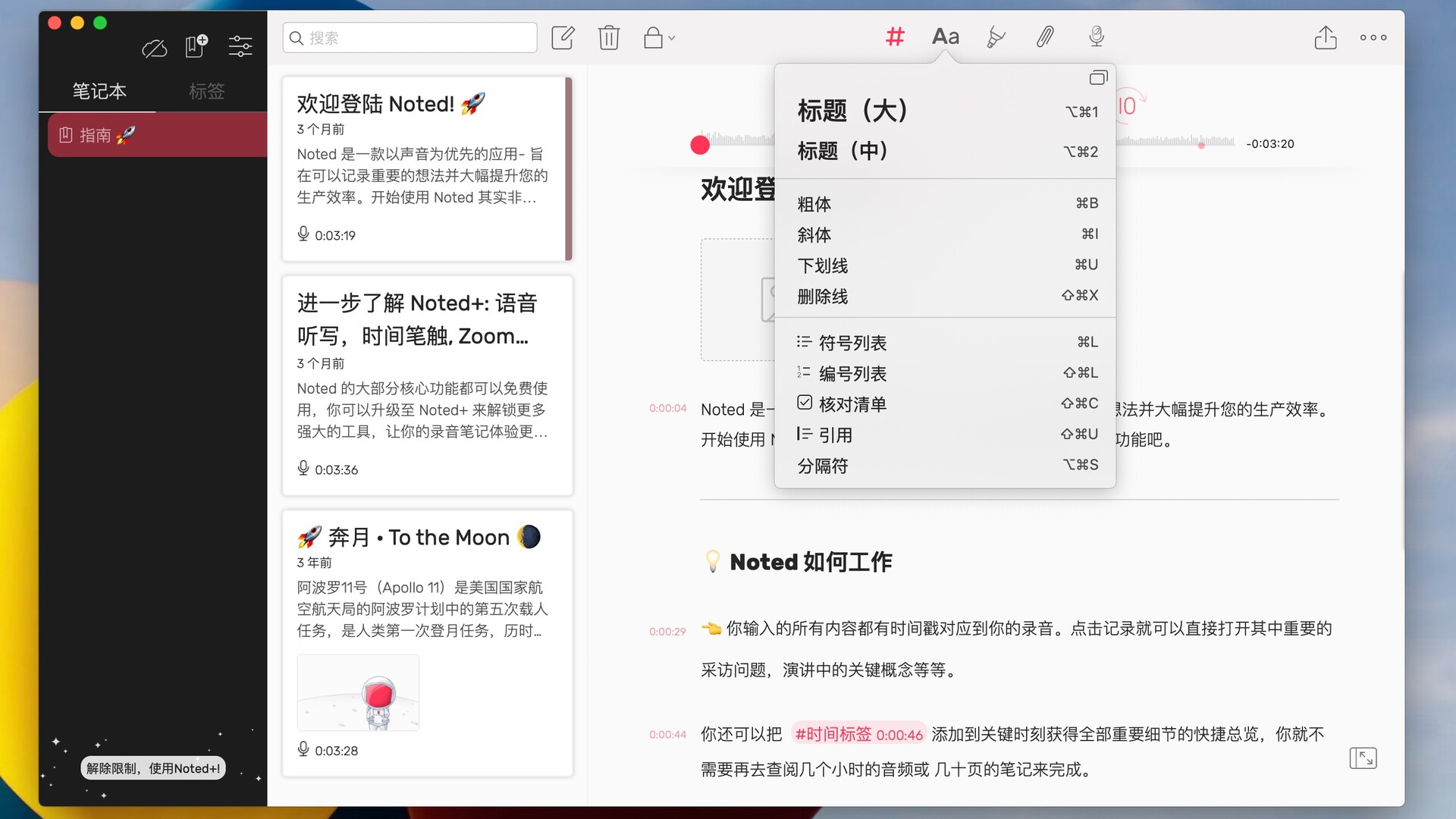Apply 斜体 italic formatting

945,234
